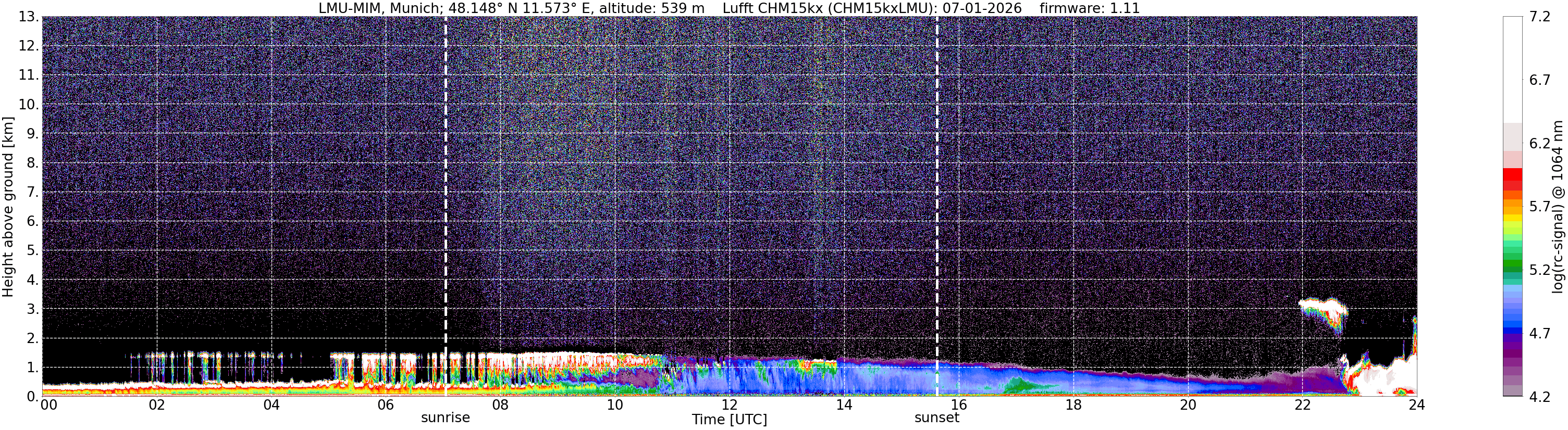Click the x-axis tick label '06'
The image size is (1568, 430).
pos(386,405)
